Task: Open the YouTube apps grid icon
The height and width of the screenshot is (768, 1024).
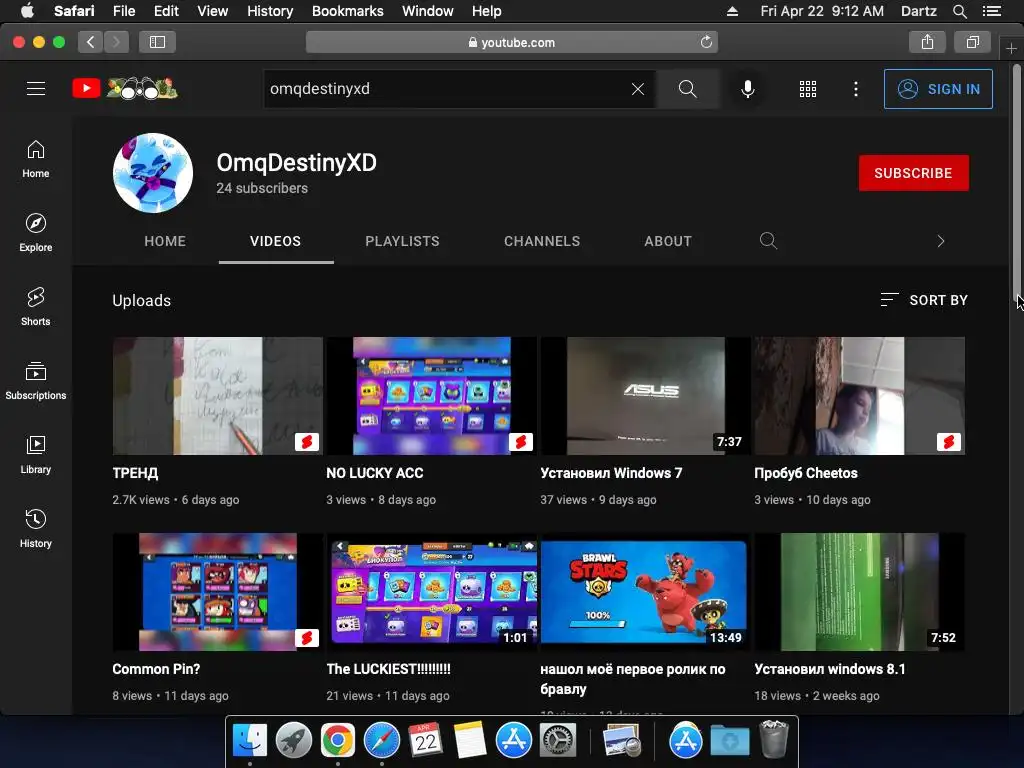Action: [x=808, y=89]
